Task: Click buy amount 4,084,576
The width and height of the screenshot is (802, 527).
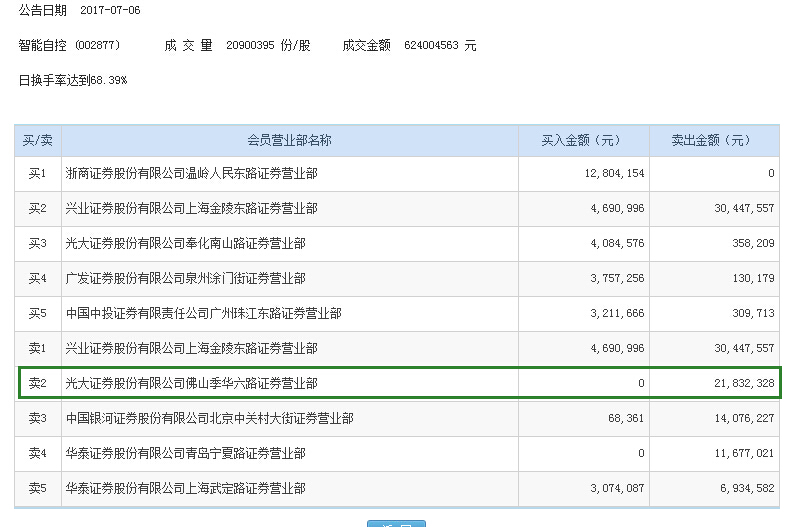Action: [617, 243]
